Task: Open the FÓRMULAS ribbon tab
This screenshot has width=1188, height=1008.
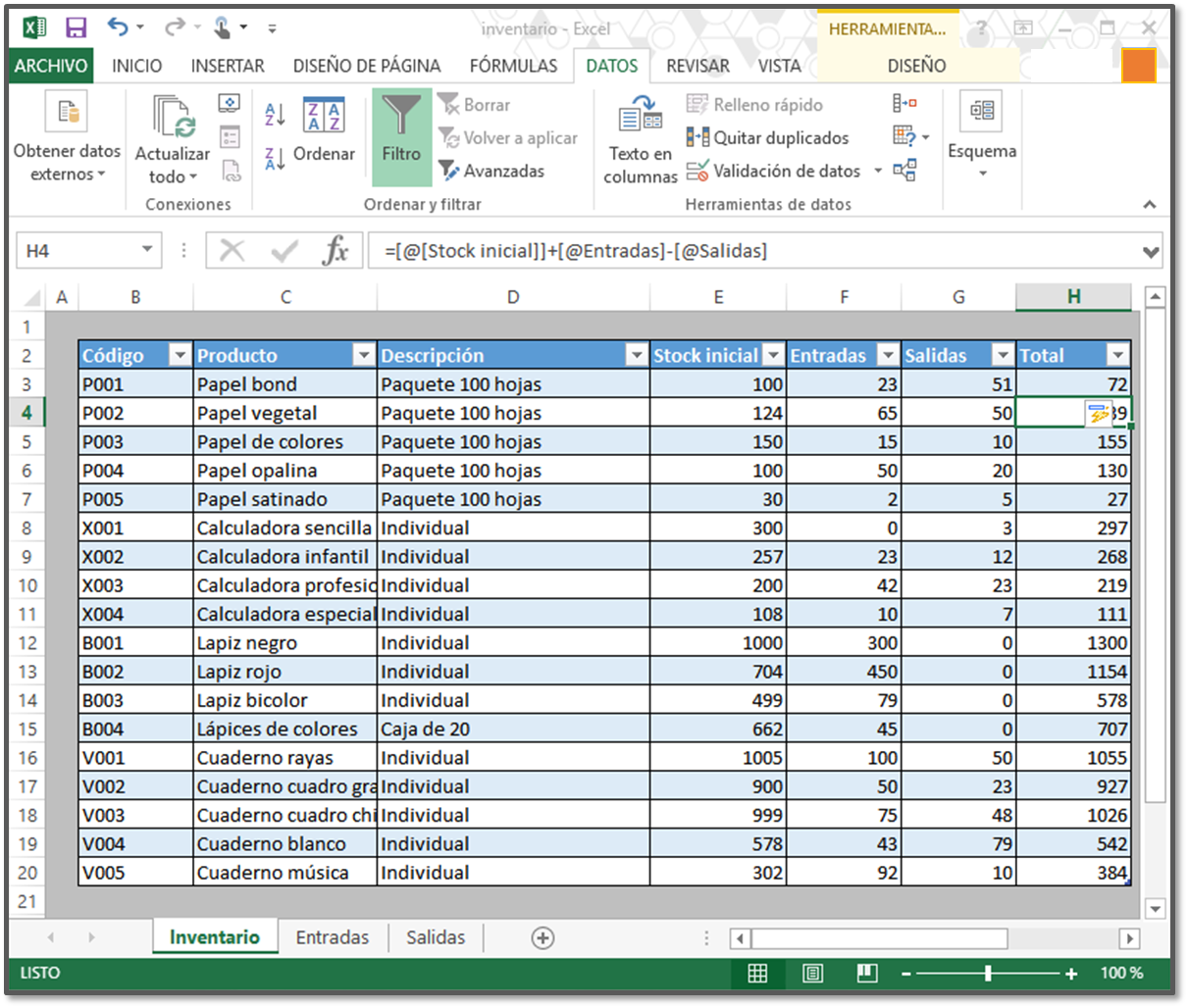Action: [513, 66]
